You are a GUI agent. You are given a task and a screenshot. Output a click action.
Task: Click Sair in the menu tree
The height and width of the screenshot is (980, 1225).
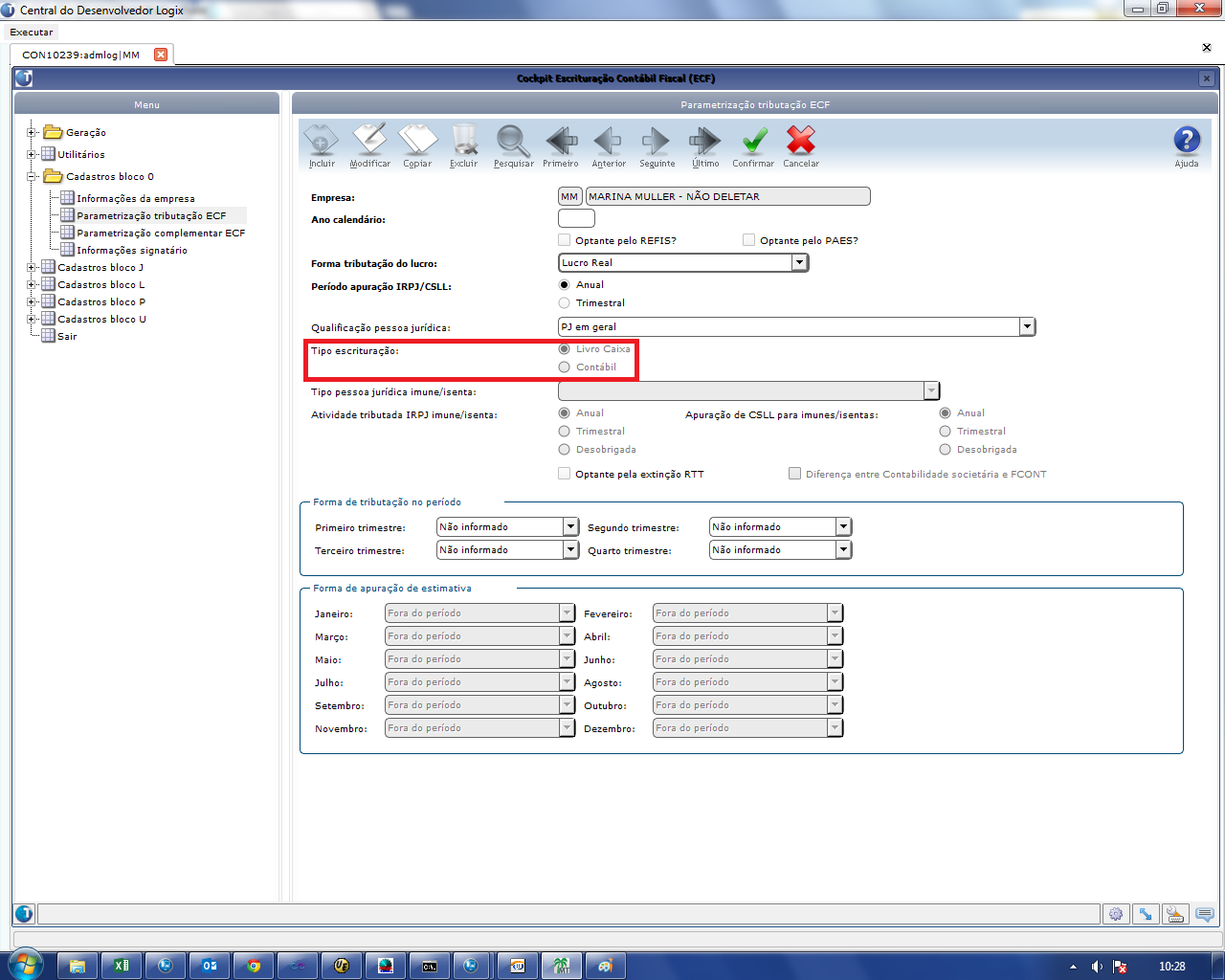click(67, 336)
